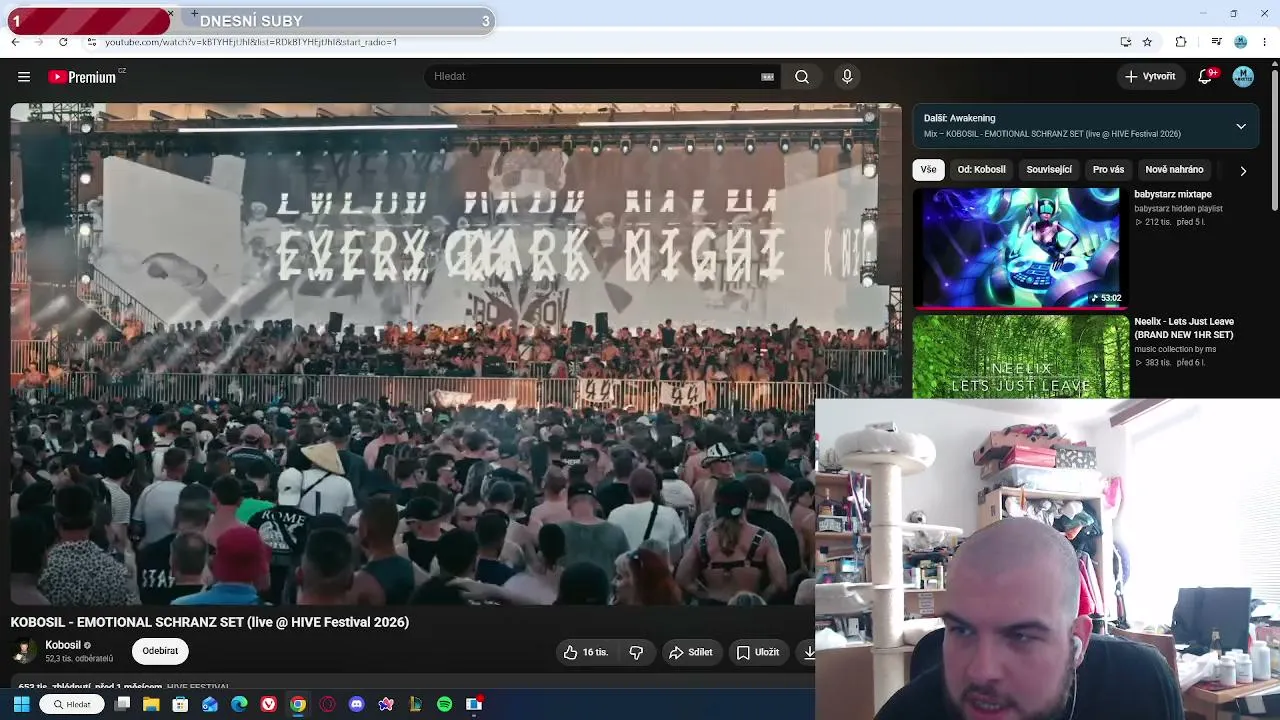Click the Vytvořit create button
Viewport: 1280px width, 720px height.
point(1150,76)
